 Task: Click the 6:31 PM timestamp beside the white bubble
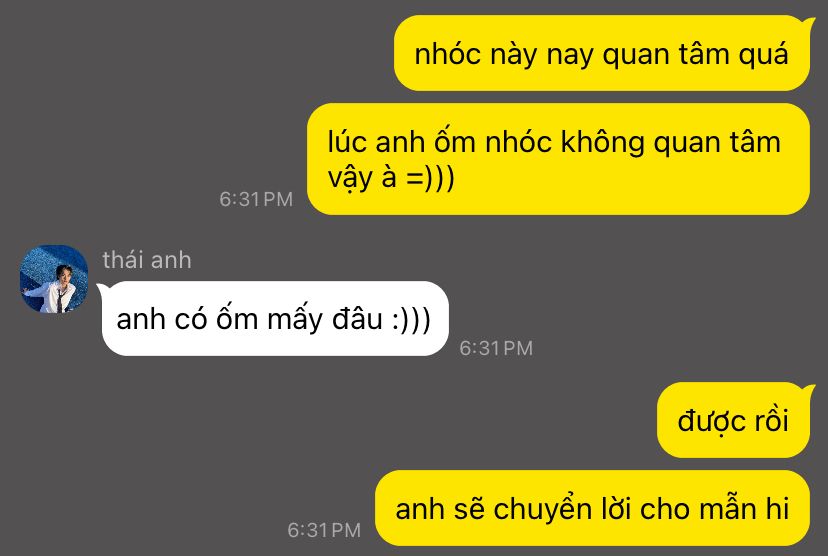pyautogui.click(x=496, y=348)
